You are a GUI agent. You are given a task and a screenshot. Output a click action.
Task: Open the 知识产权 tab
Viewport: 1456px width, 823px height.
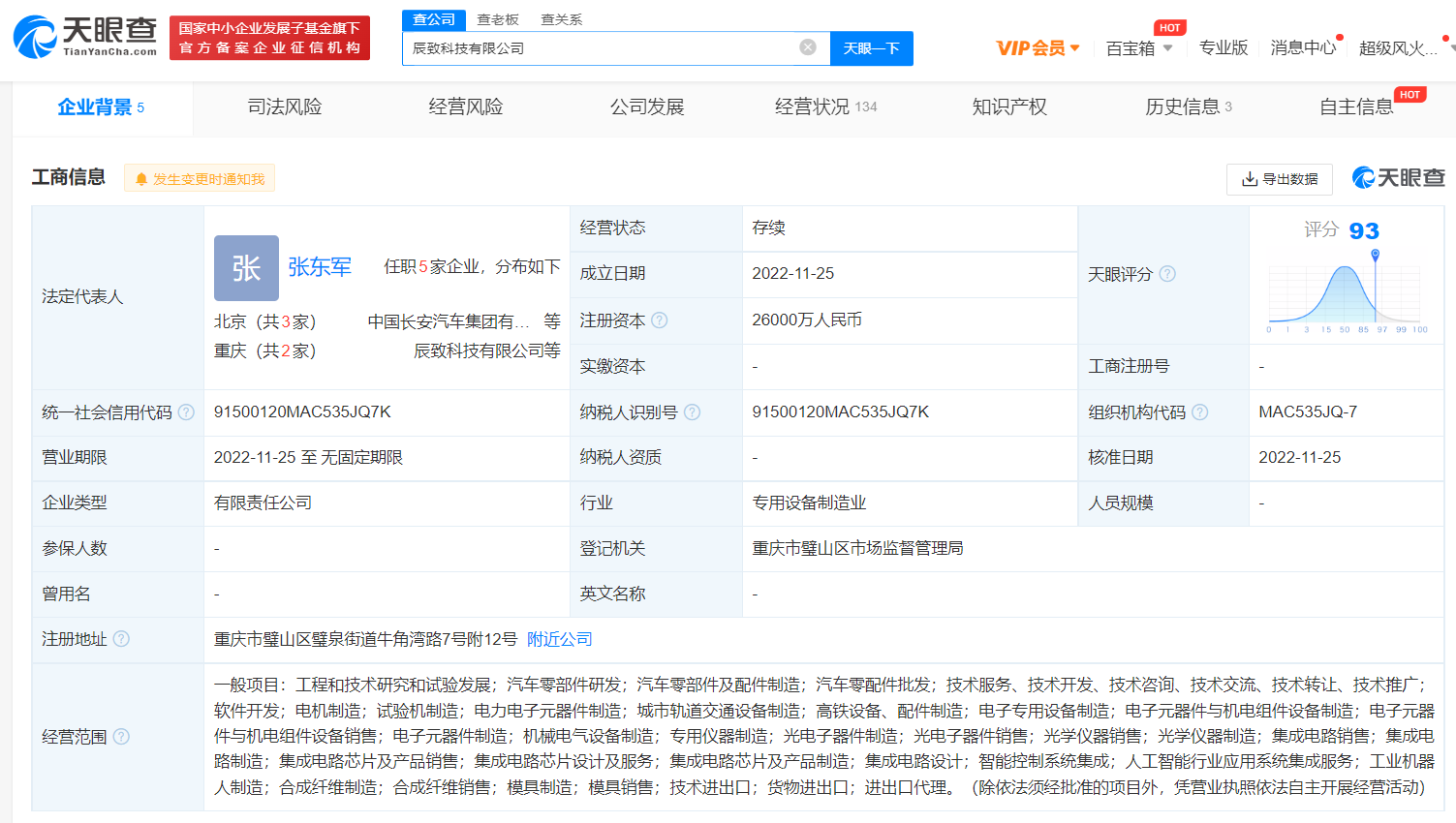pos(1008,107)
